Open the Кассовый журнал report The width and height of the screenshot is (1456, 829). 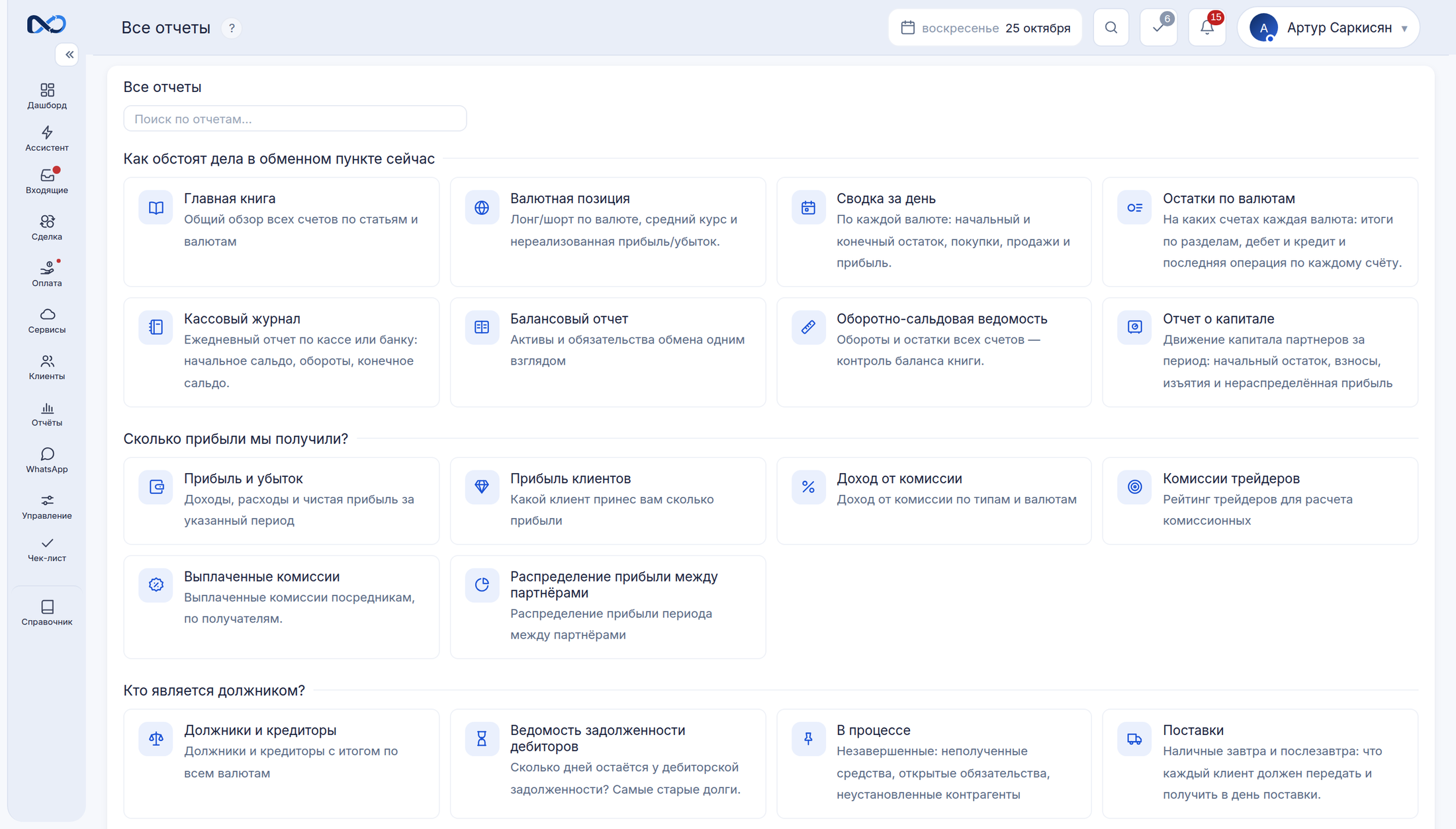click(281, 352)
